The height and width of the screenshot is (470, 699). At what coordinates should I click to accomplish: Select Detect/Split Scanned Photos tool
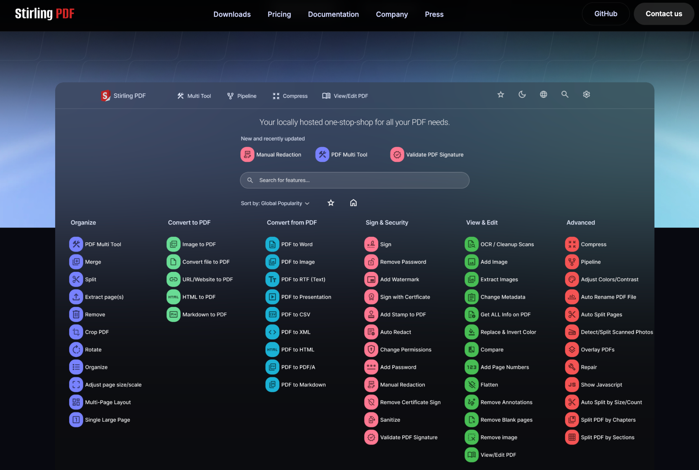point(609,332)
